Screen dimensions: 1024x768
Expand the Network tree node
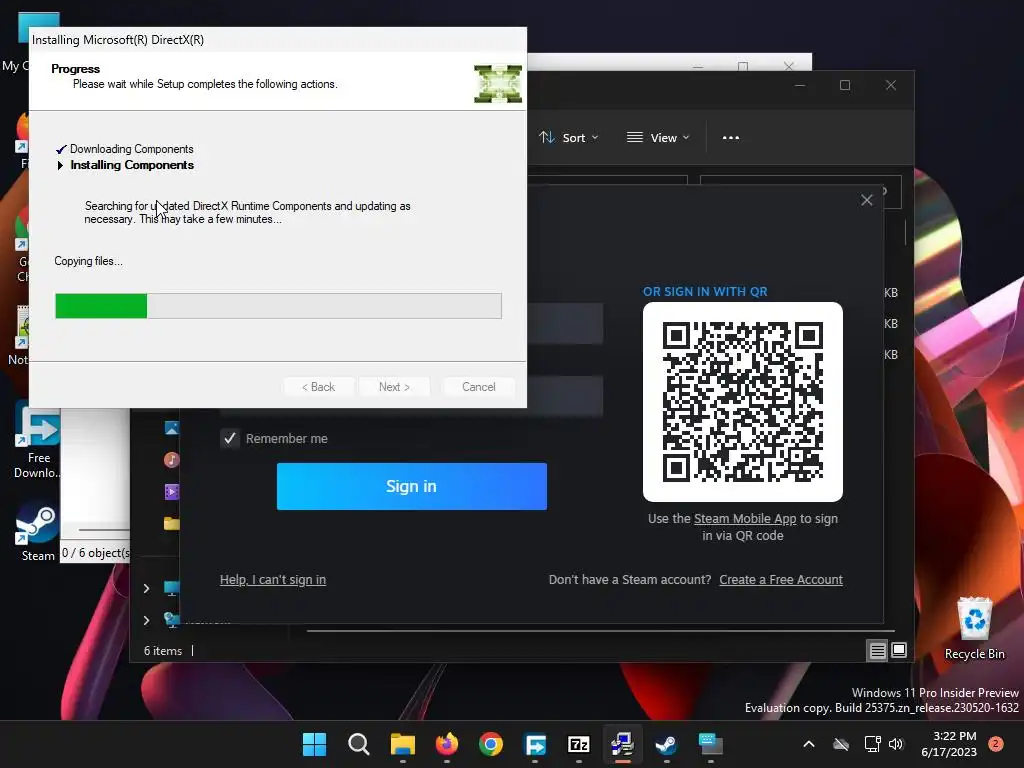click(146, 620)
